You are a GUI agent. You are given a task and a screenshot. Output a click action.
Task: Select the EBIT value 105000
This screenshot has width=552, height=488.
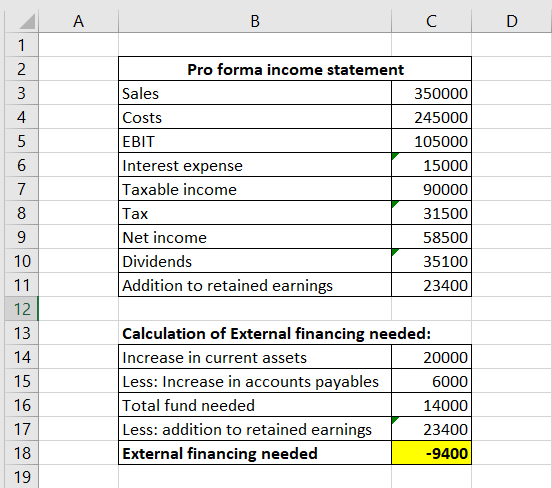pos(431,141)
